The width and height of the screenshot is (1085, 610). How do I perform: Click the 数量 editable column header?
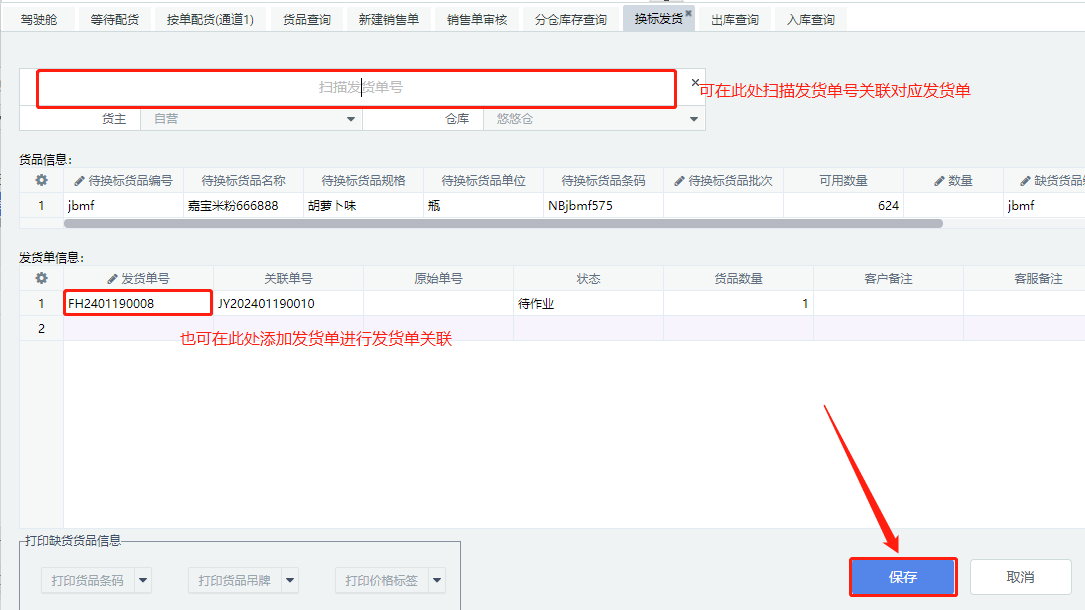(x=953, y=181)
